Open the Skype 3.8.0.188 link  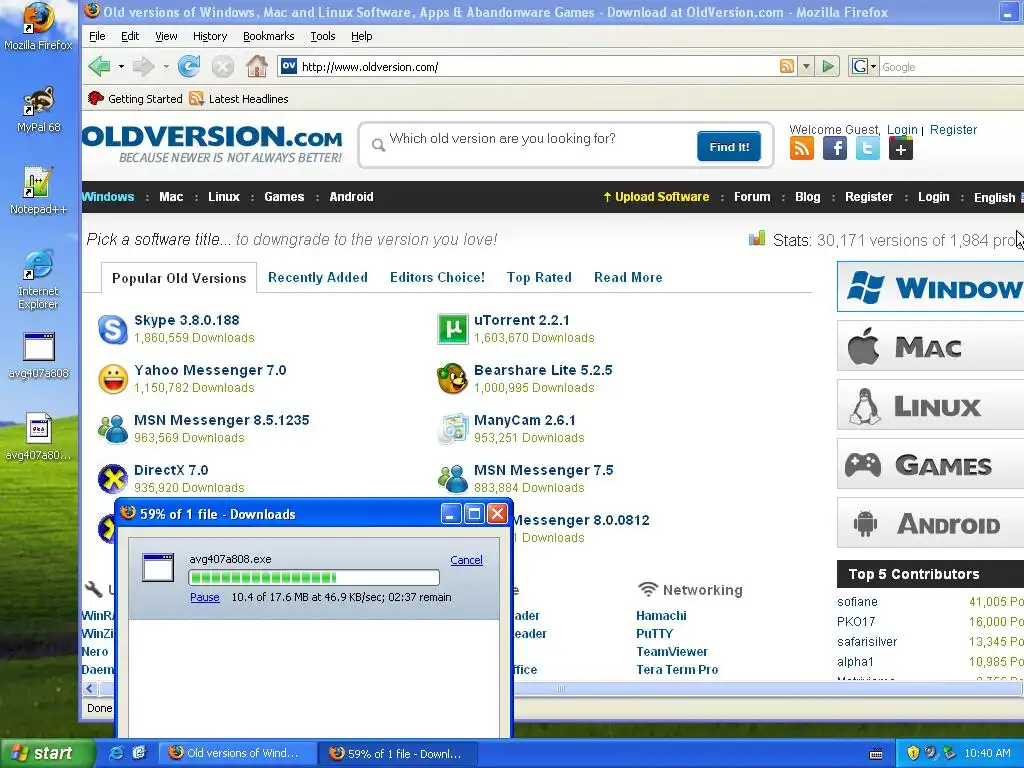pyautogui.click(x=187, y=320)
